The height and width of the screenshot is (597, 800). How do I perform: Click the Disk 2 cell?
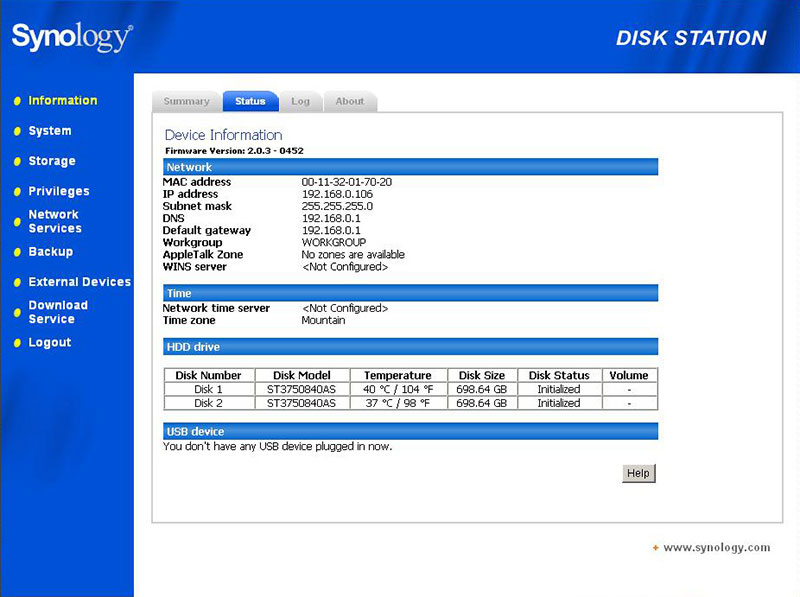(209, 403)
